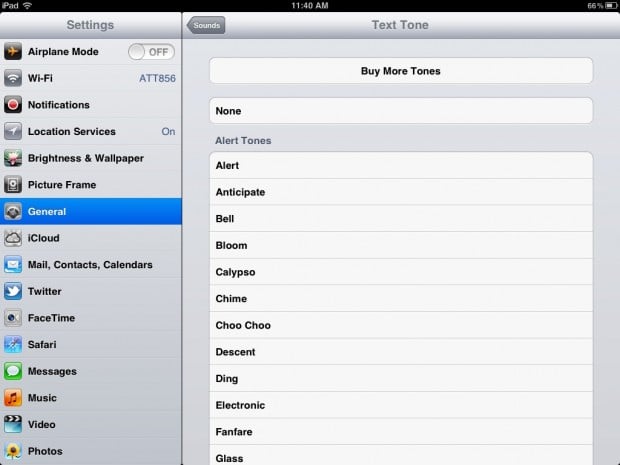Tap the battery status icon
The image size is (620, 465).
[x=611, y=6]
